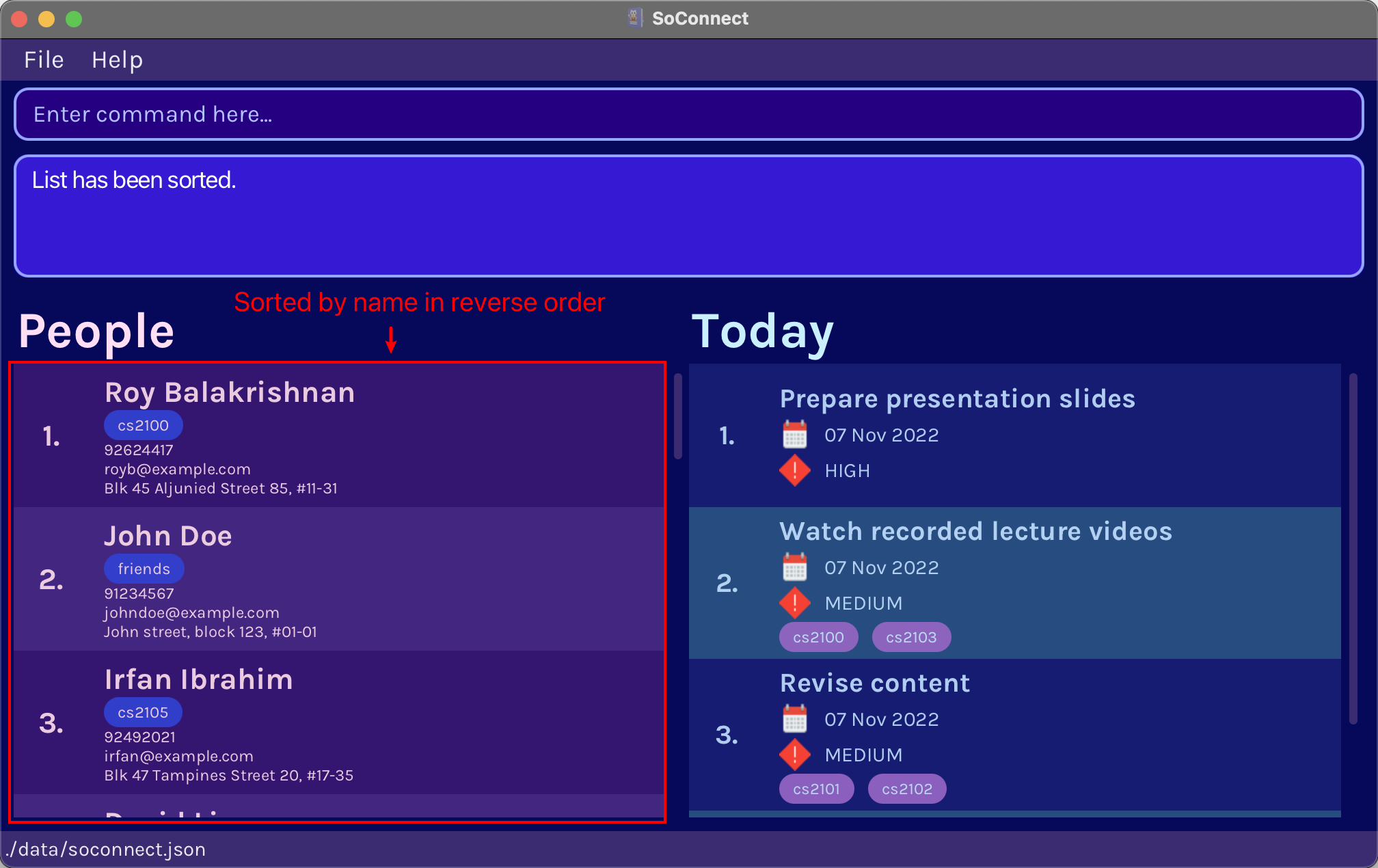Image resolution: width=1378 pixels, height=868 pixels.
Task: Click date of Prepare presentation slides task
Action: coord(882,435)
